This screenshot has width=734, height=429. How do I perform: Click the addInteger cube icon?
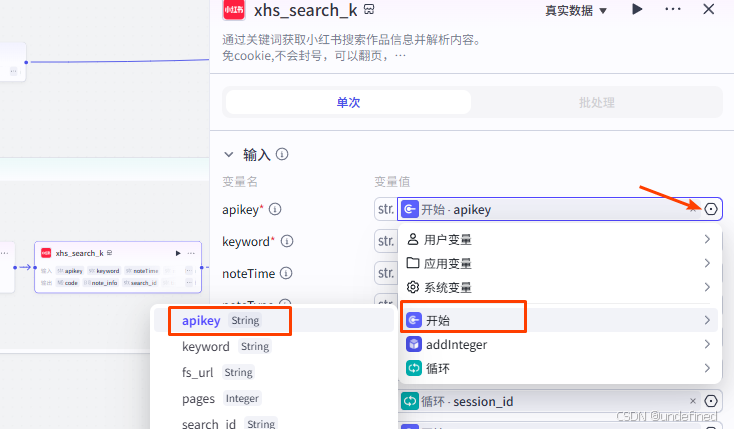coord(414,344)
